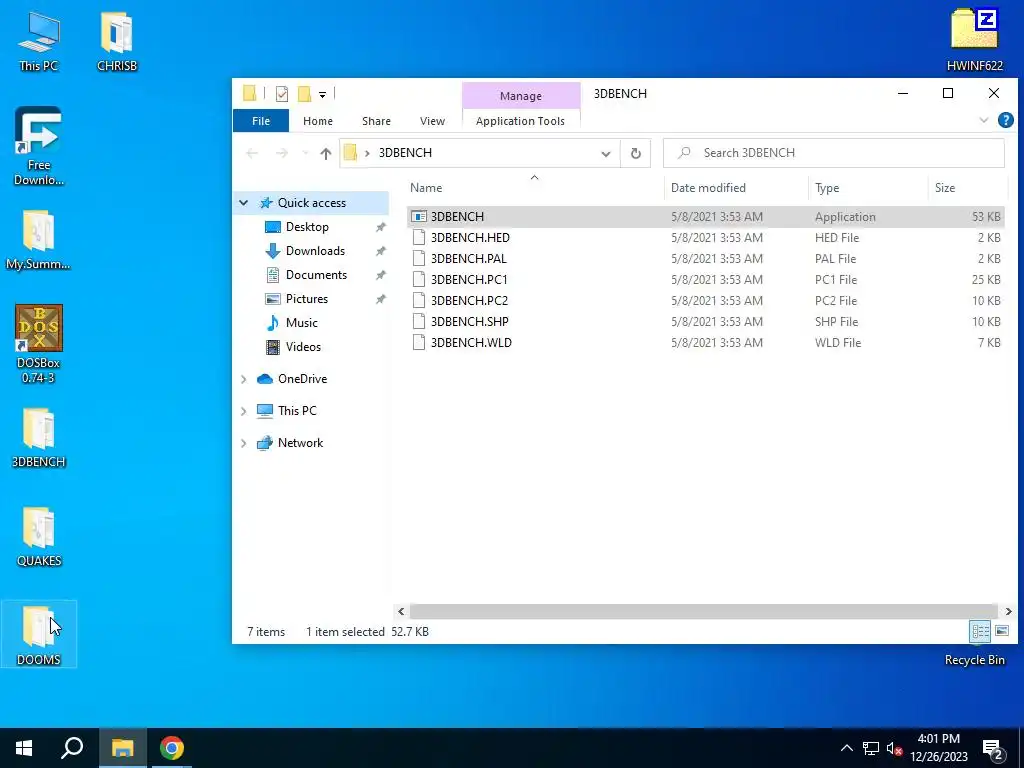Sort files by Size column
The width and height of the screenshot is (1024, 768).
point(967,187)
